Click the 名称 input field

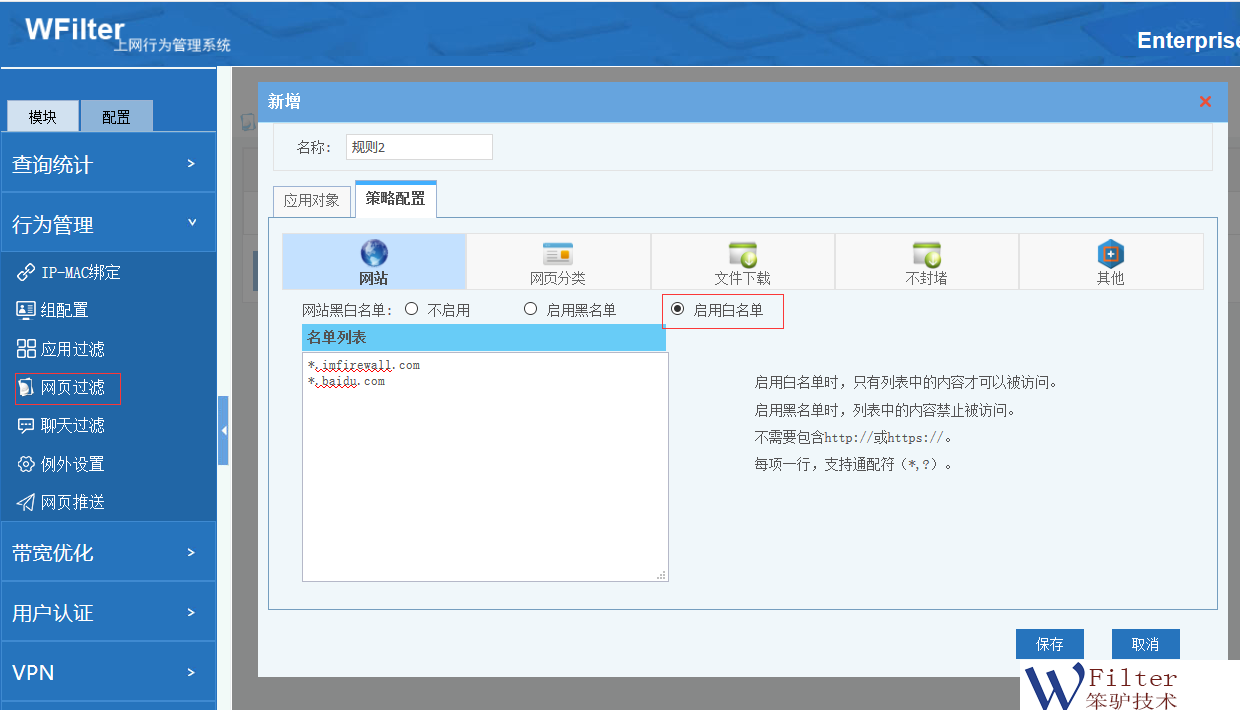point(419,147)
